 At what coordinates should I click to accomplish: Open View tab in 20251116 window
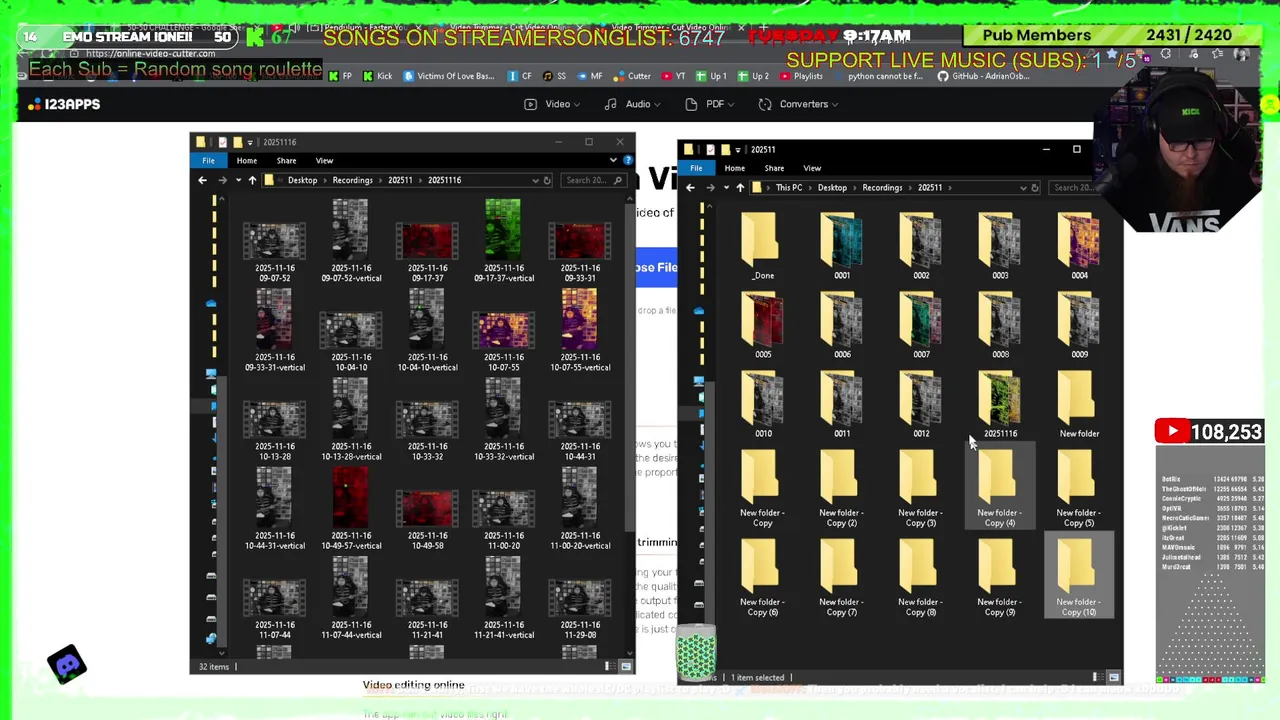click(324, 160)
